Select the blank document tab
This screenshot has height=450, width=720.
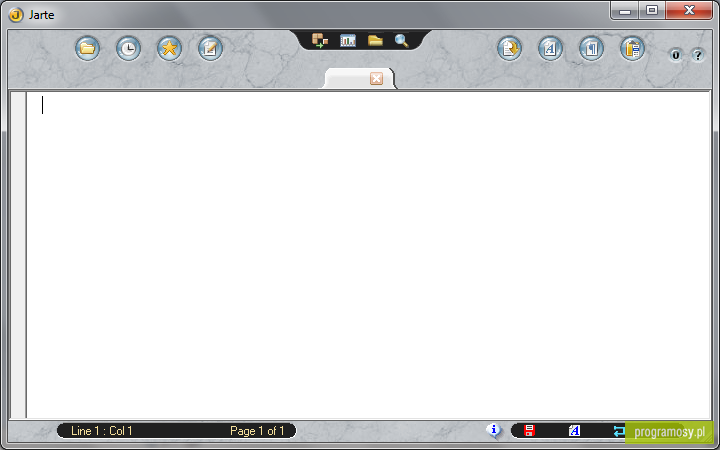(359, 79)
